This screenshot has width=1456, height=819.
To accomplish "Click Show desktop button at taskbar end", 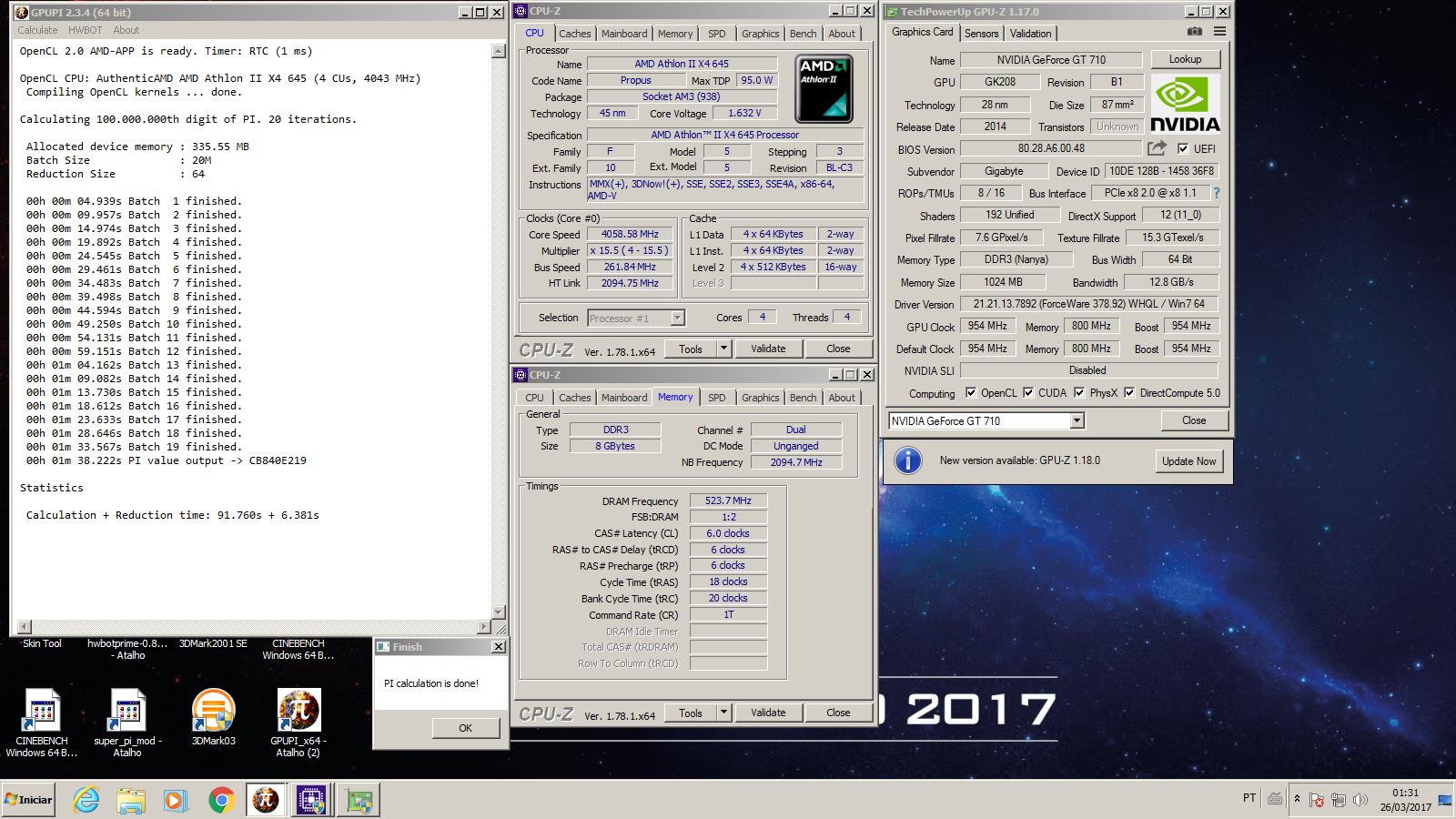I will tap(1446, 800).
